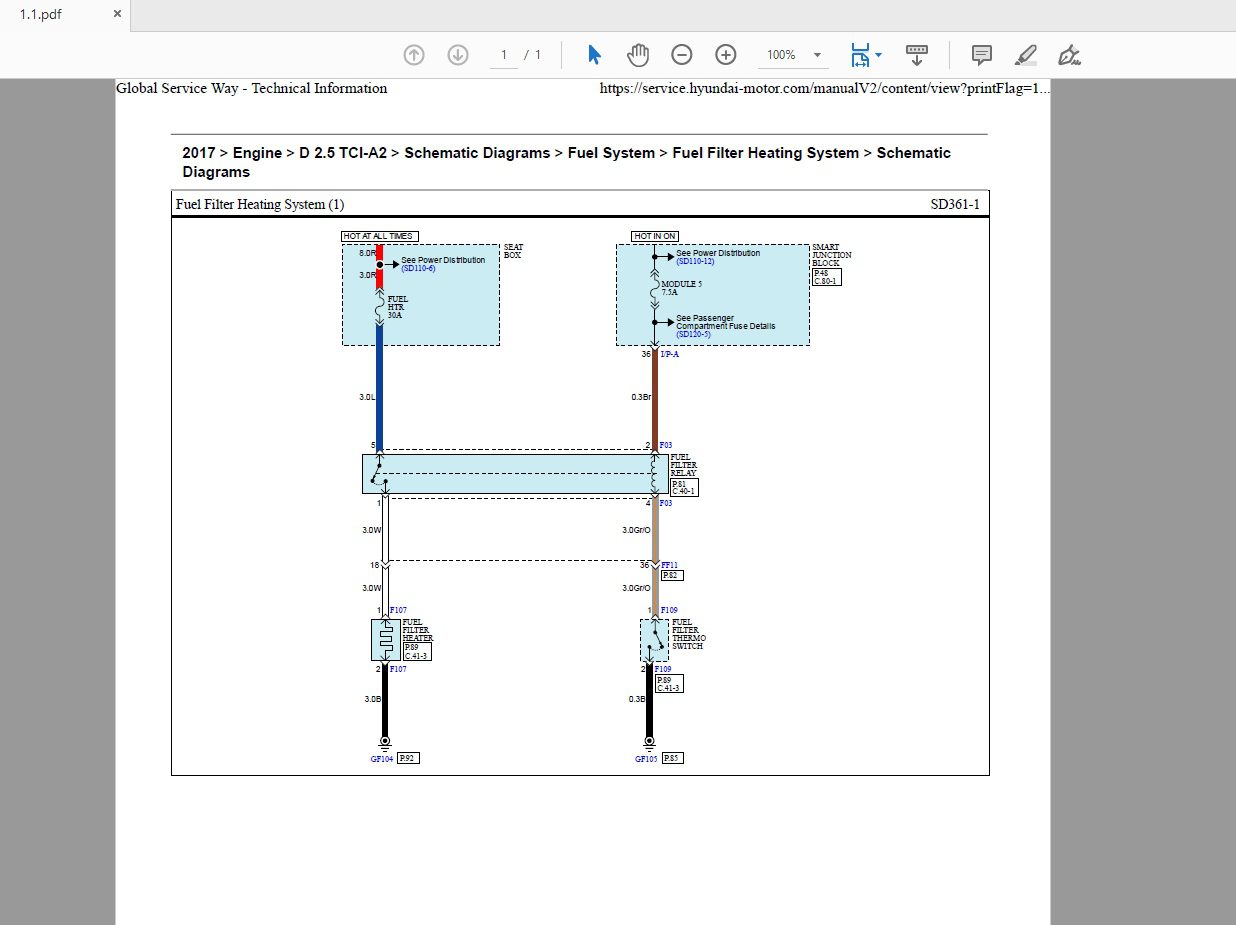The image size is (1236, 925).
Task: Click the GF104 ground label
Action: (x=381, y=759)
